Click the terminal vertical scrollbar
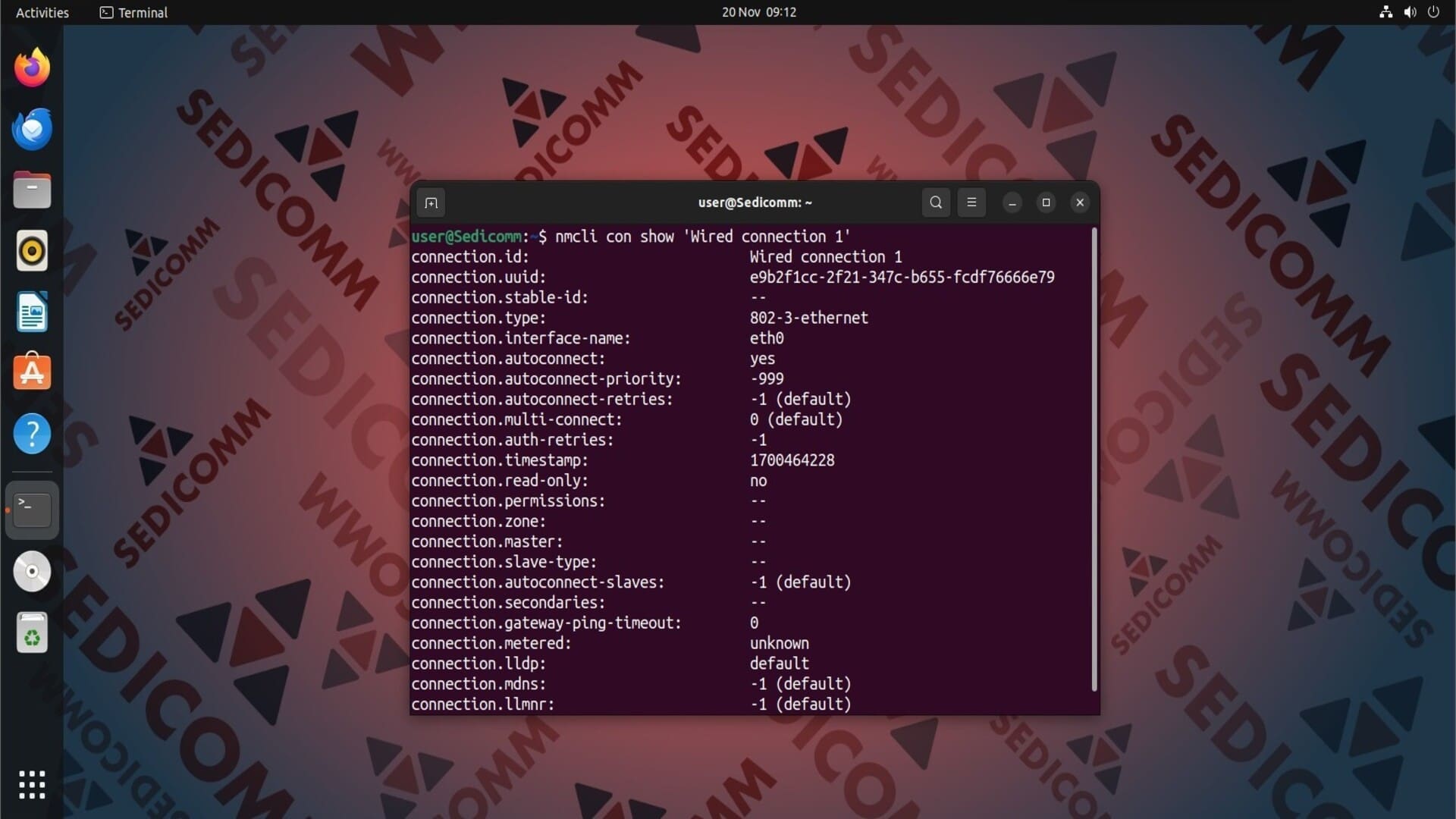This screenshot has height=819, width=1456. click(x=1094, y=460)
